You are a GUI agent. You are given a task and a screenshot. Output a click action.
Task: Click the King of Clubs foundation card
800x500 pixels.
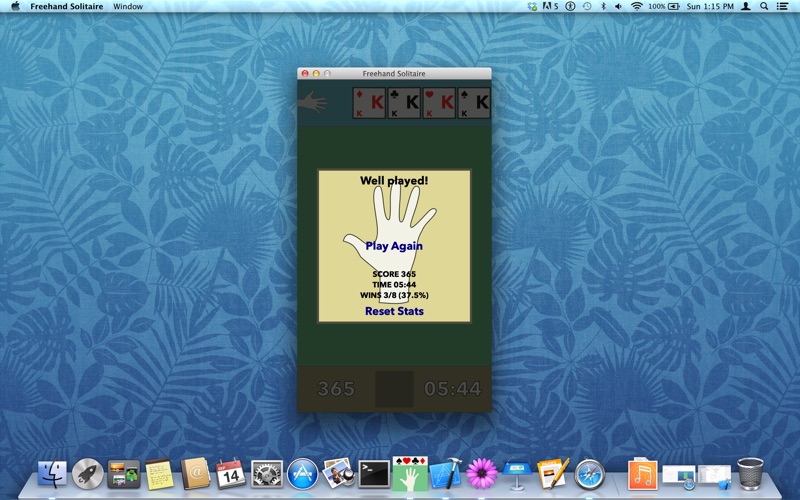pos(406,103)
